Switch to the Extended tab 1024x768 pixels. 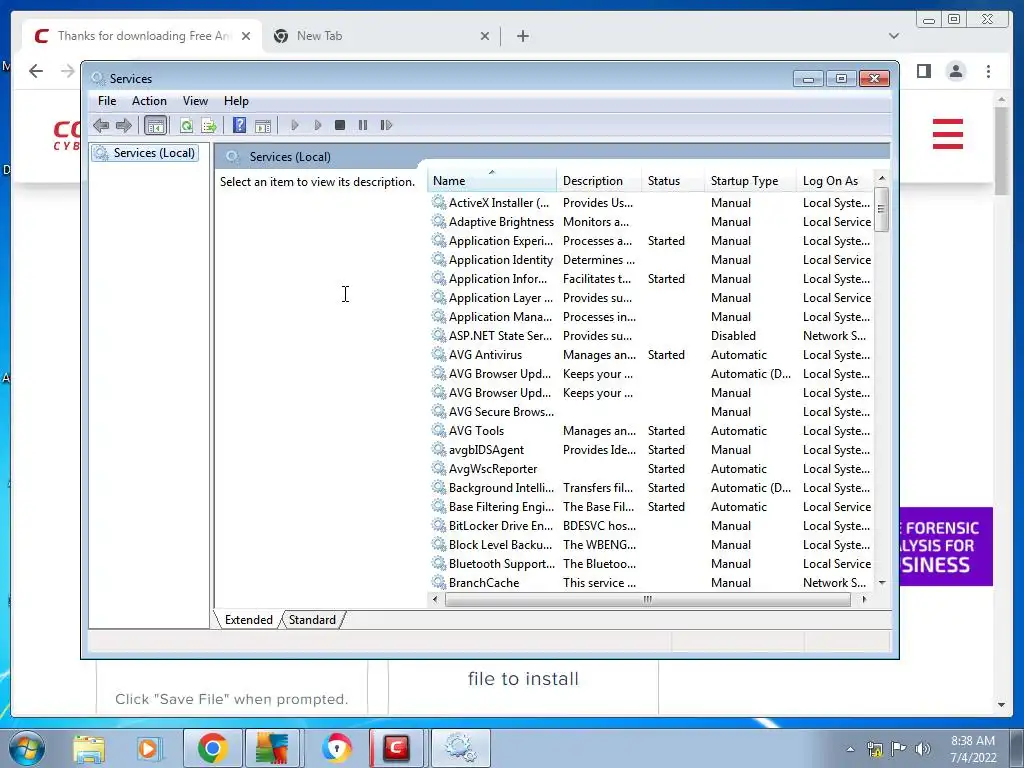[x=248, y=620]
